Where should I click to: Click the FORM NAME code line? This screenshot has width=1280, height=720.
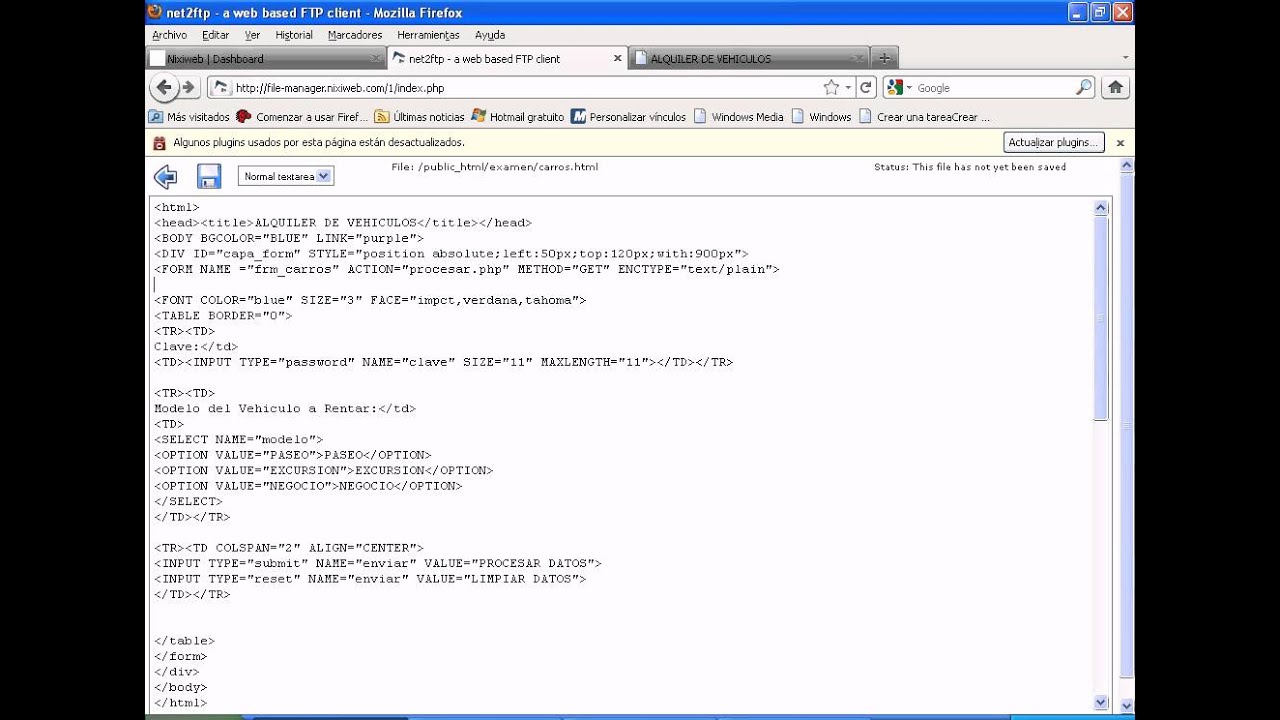pos(466,269)
